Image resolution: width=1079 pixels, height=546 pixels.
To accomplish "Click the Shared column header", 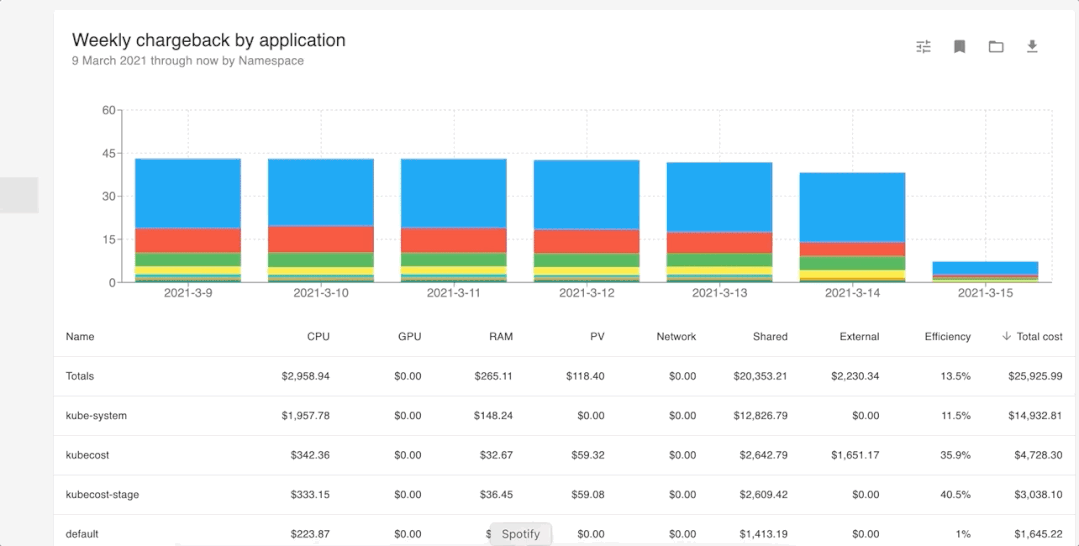I will [769, 337].
